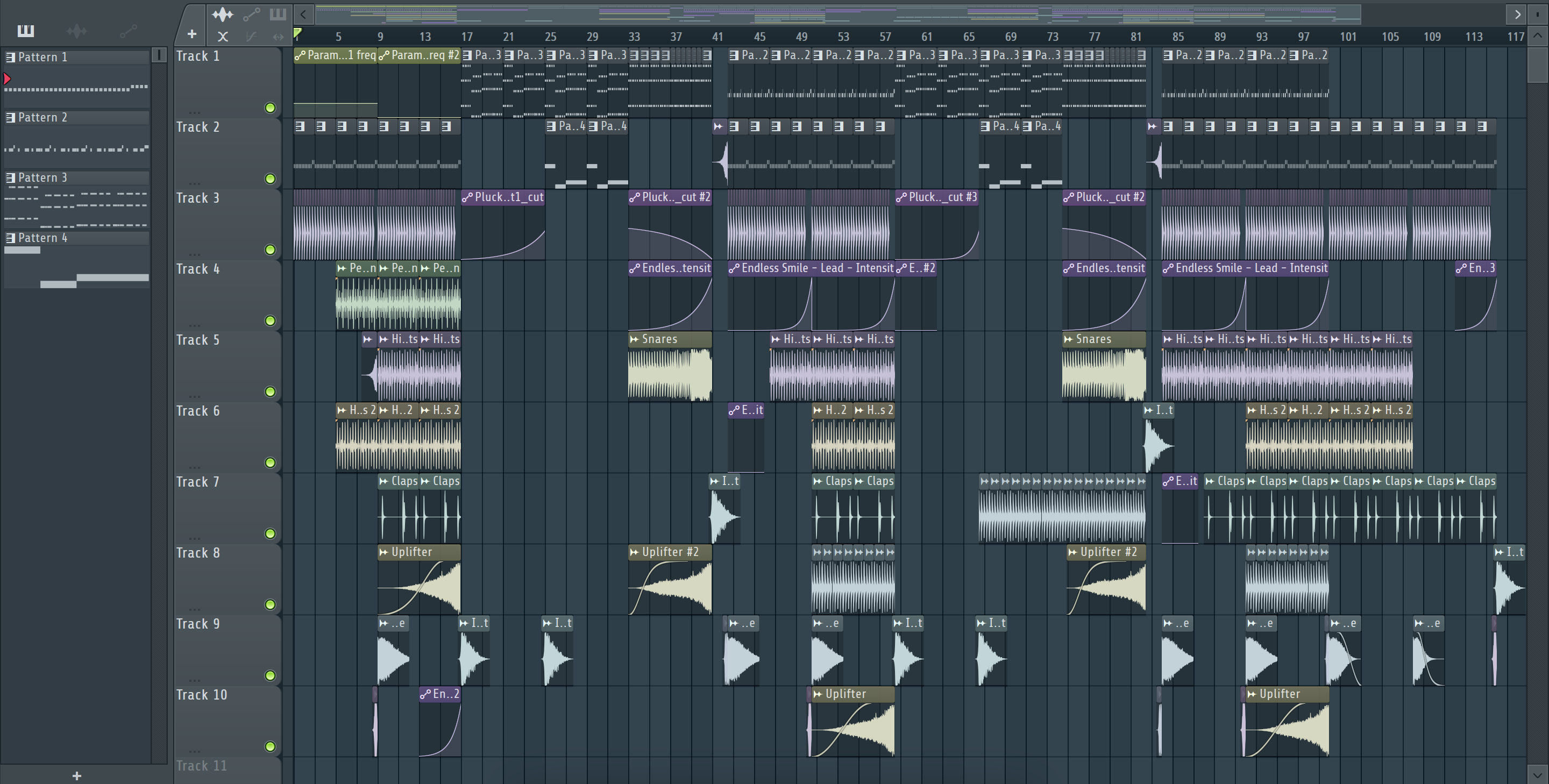
Task: Click the automation icon of E..it clip on Track 7
Action: [1168, 481]
